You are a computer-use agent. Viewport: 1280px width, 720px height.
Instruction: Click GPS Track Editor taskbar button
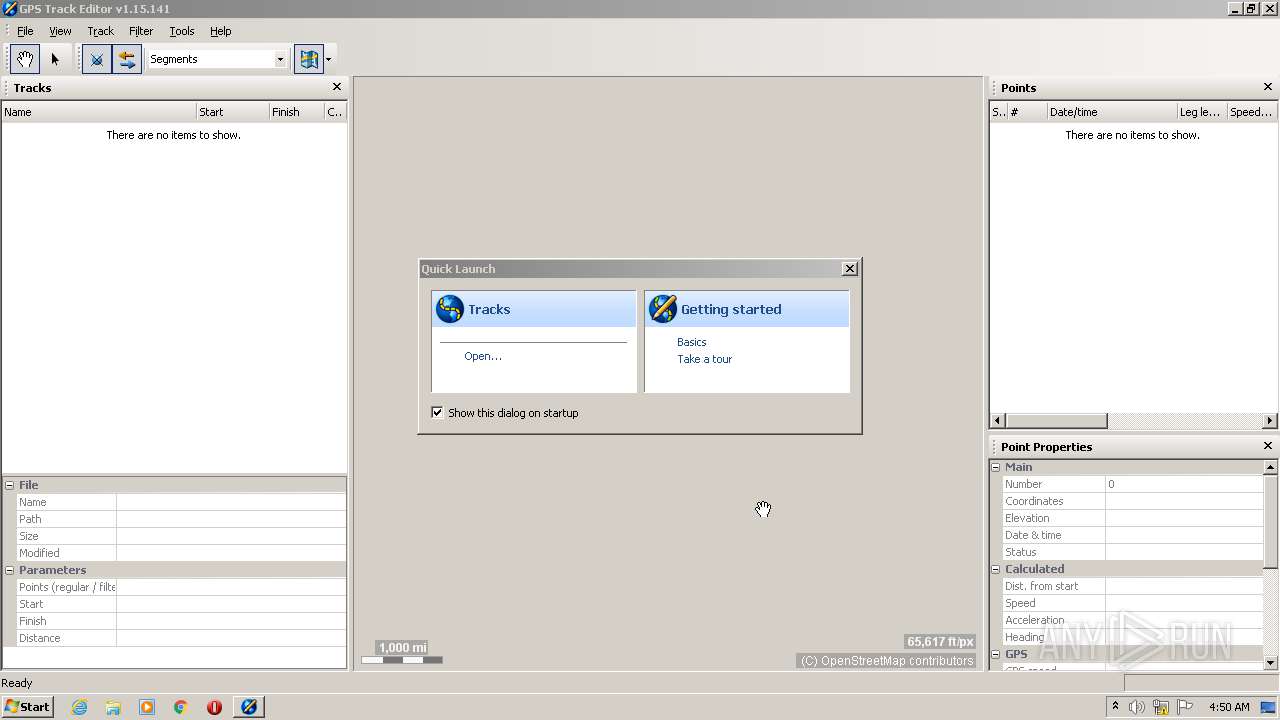(x=249, y=707)
